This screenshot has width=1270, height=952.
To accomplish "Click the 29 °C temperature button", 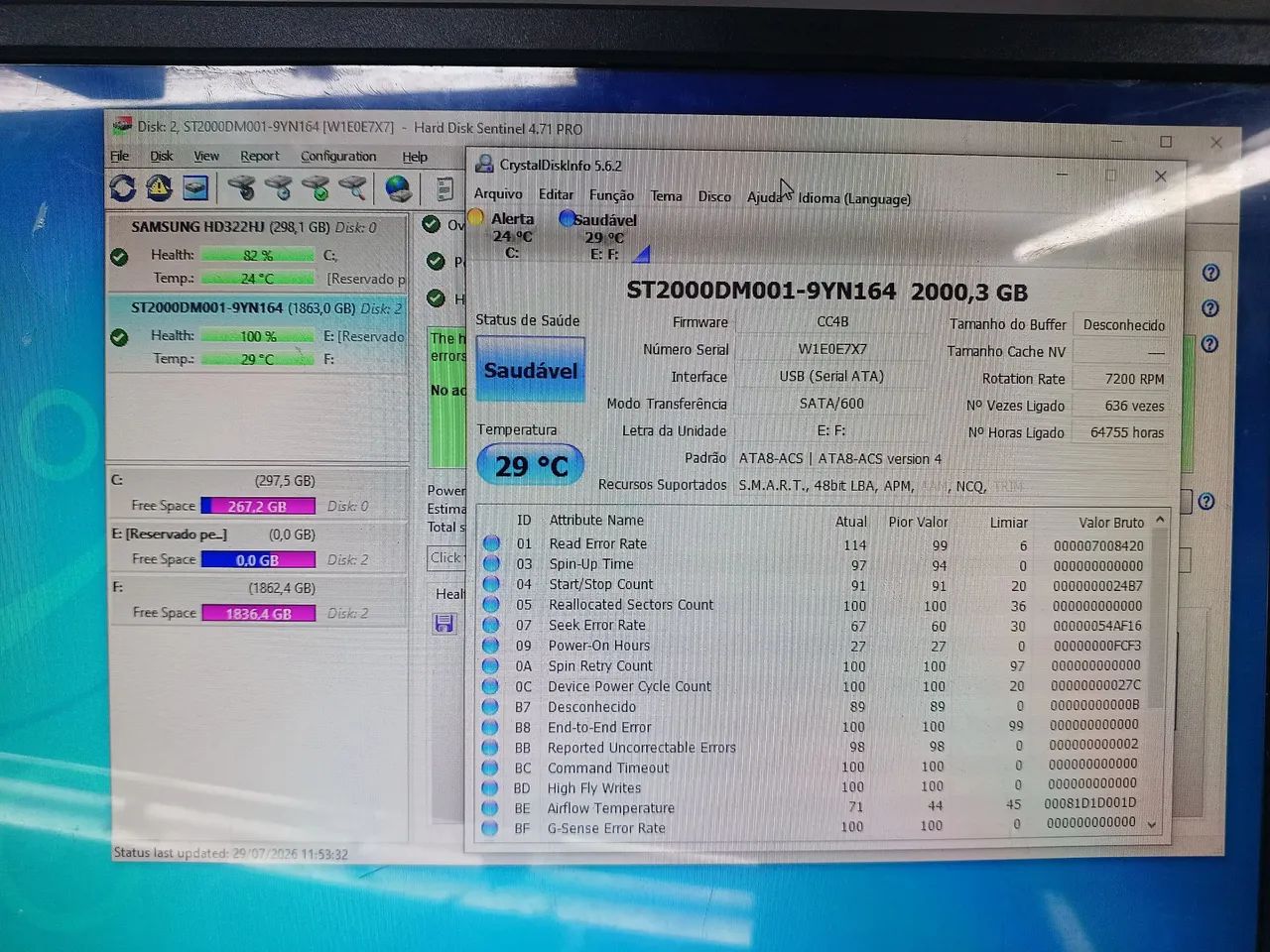I will coord(531,466).
